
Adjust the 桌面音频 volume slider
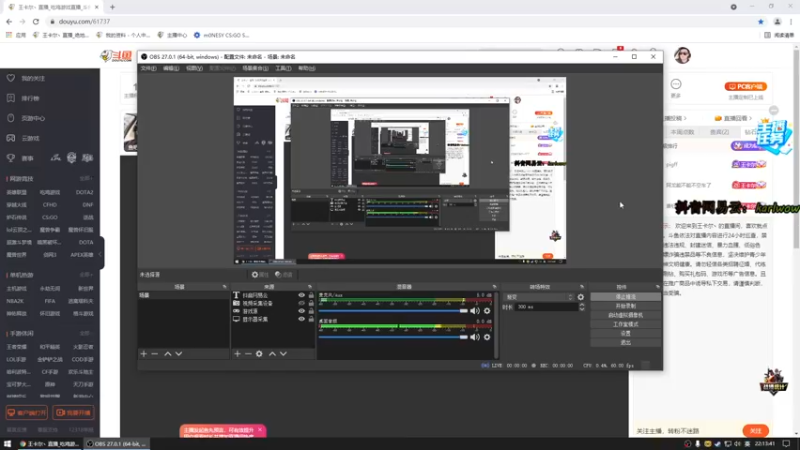[x=393, y=337]
